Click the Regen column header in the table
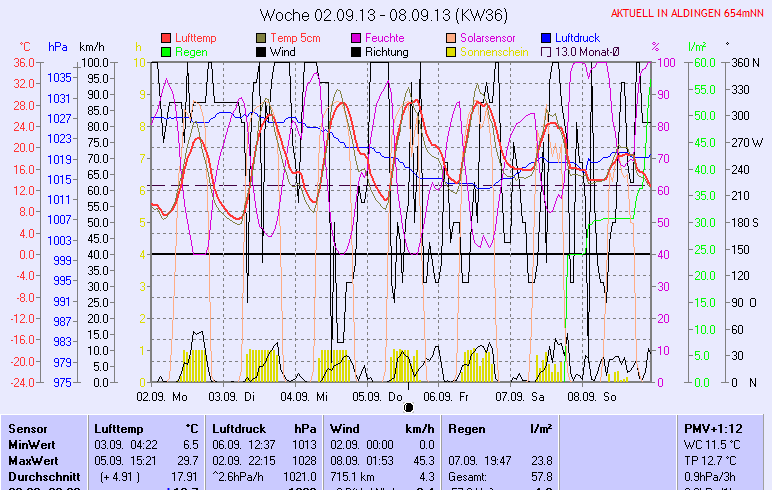Screen dimensions: 772x490 click(468, 428)
